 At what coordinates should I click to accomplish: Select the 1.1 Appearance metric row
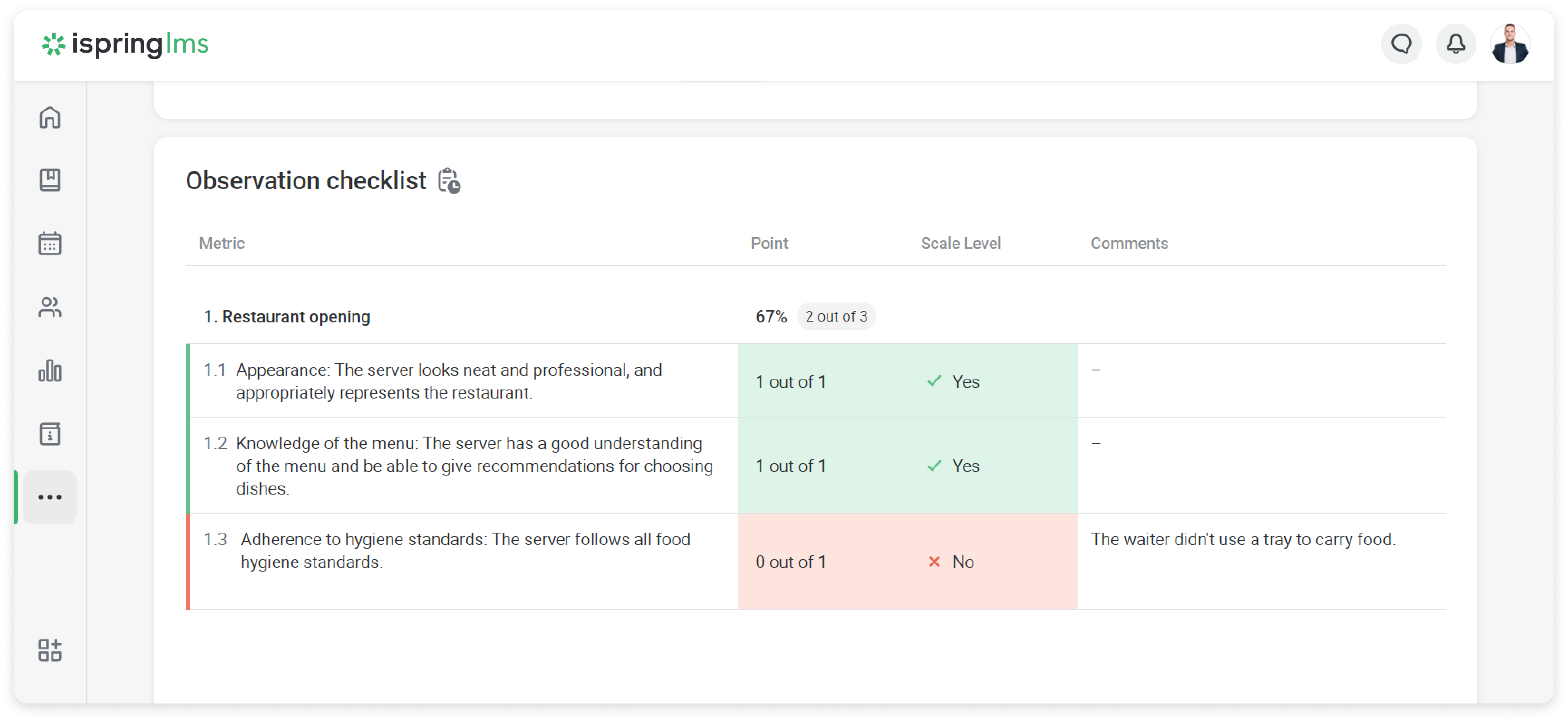(449, 382)
